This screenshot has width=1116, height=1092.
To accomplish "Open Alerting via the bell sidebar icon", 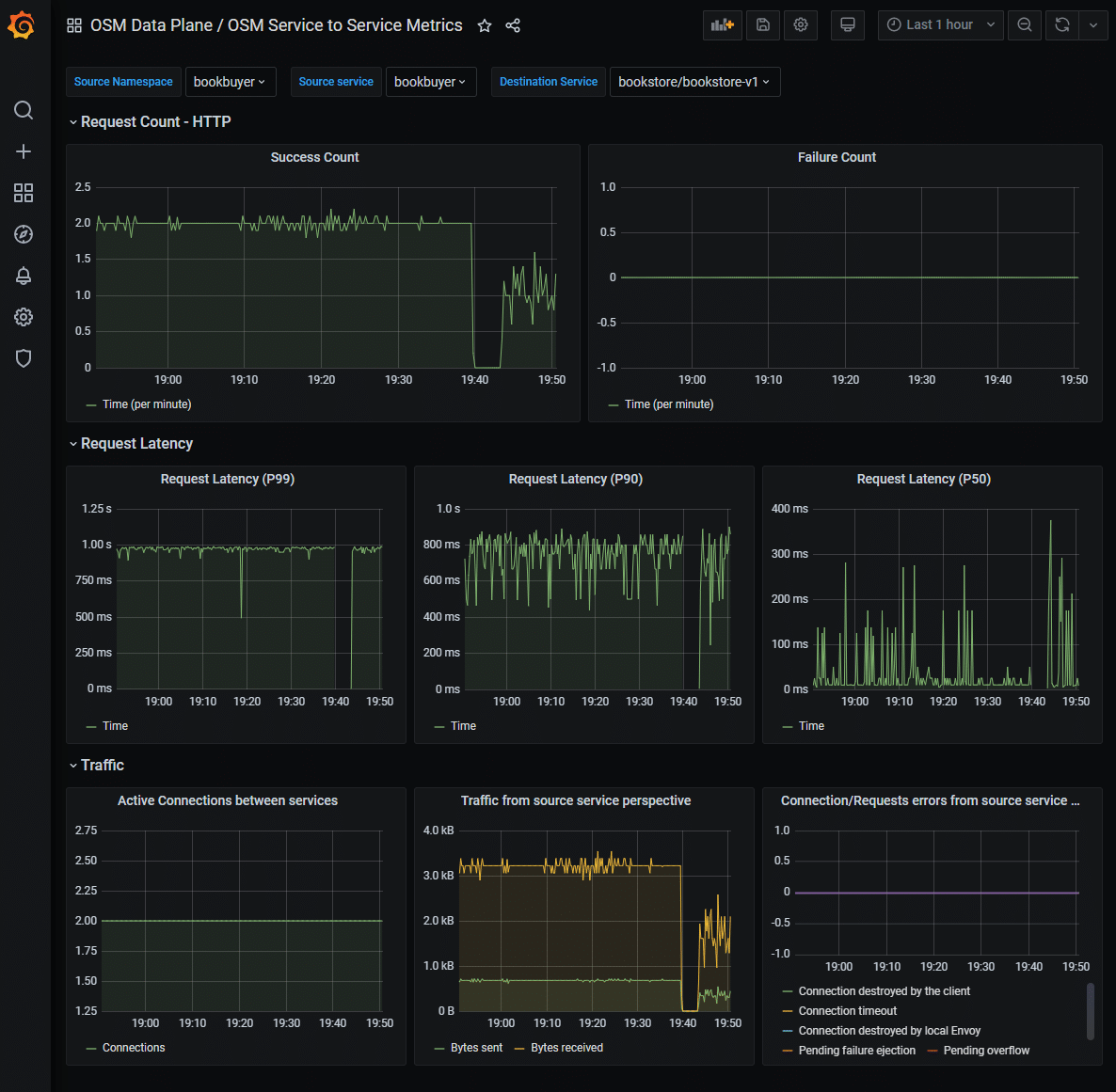I will click(24, 276).
